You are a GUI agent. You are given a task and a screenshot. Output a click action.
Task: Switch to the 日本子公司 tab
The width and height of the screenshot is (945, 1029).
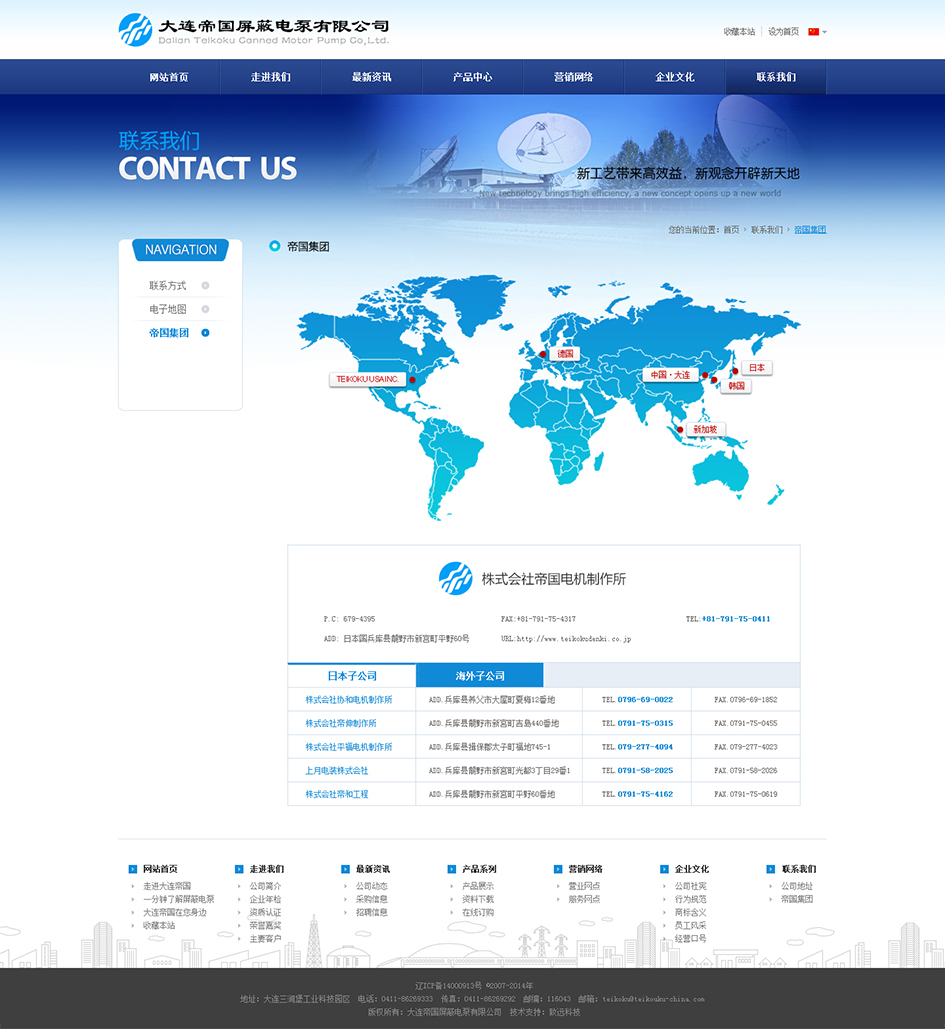coord(352,676)
